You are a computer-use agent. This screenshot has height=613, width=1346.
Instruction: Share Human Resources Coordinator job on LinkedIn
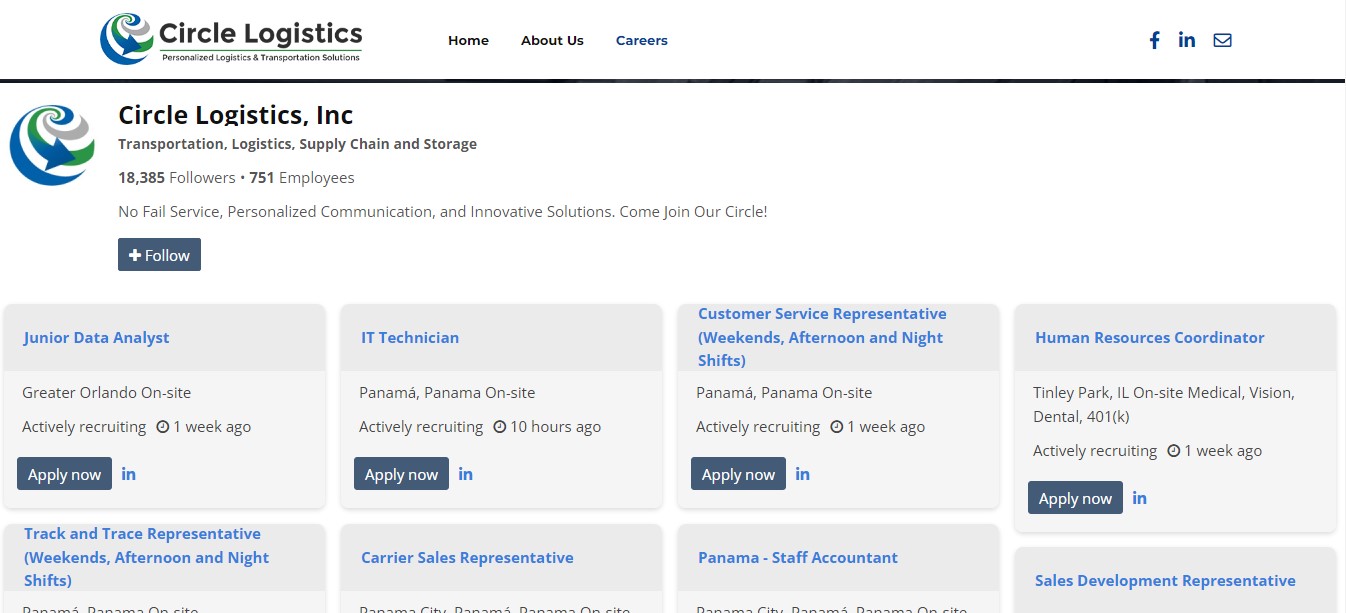tap(1140, 498)
